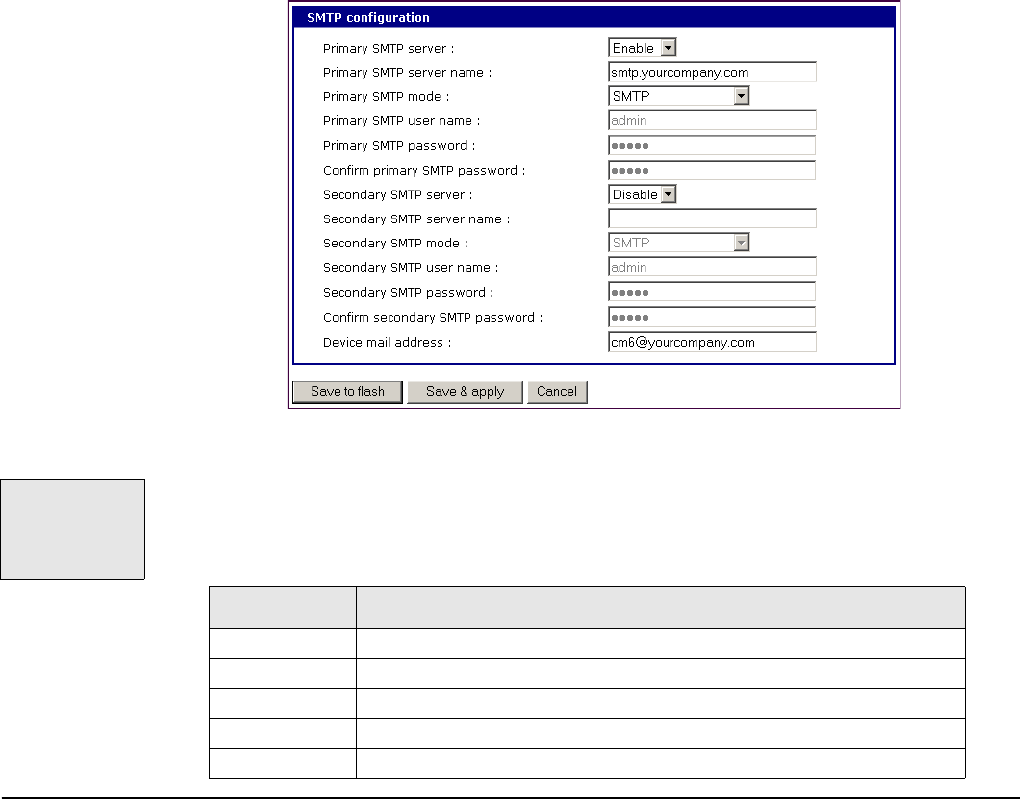Click the 'Confirm primary SMTP password :' label
Image resolution: width=1020 pixels, height=799 pixels.
(x=424, y=170)
